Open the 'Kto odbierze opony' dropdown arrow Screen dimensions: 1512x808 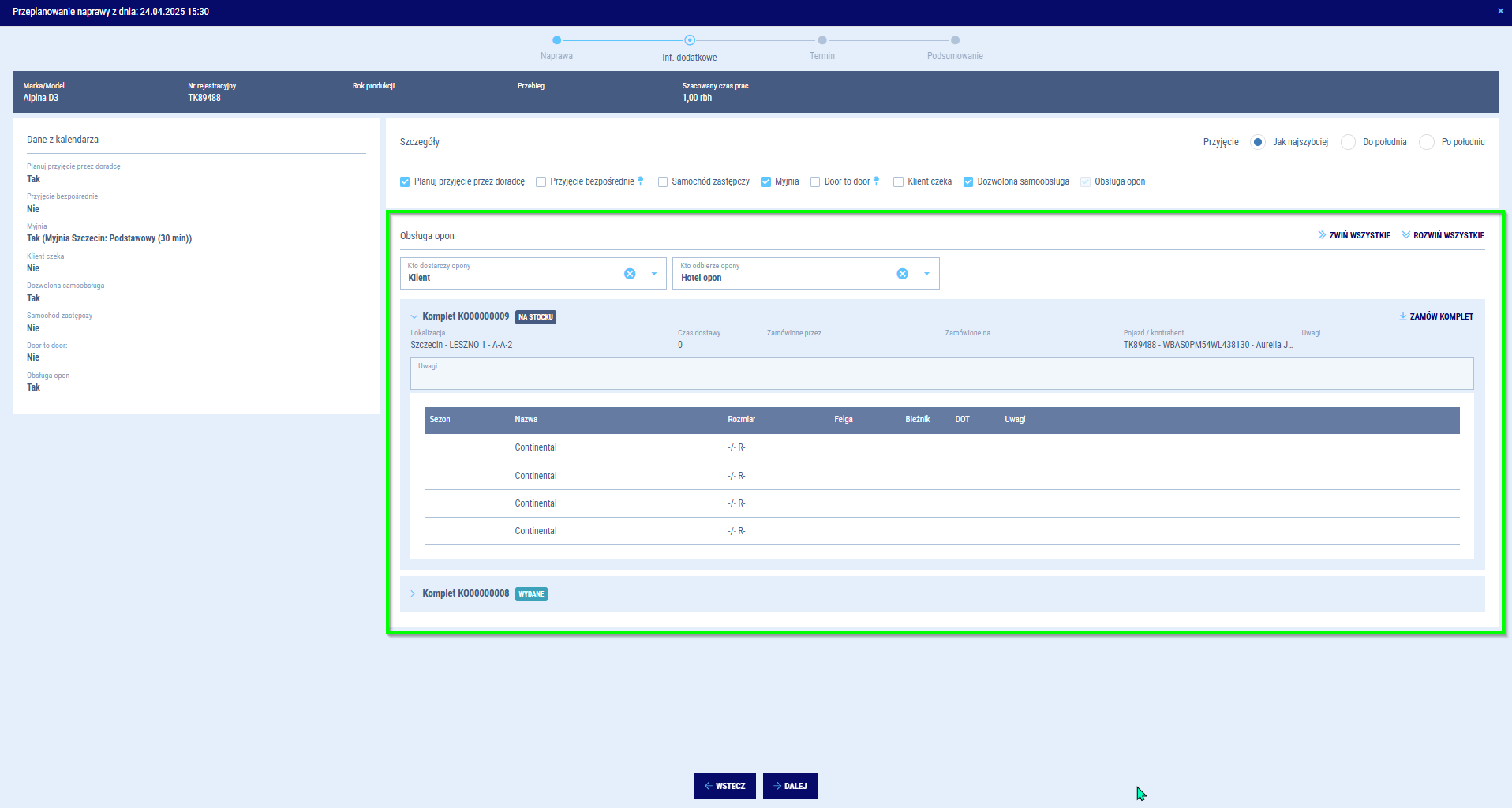click(926, 274)
